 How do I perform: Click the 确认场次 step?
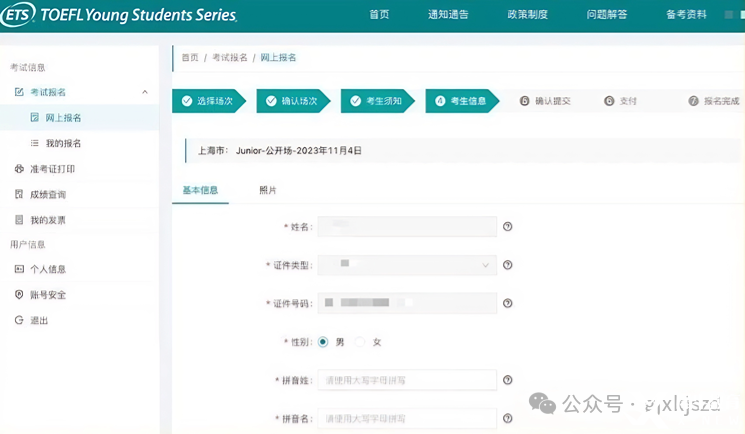click(x=294, y=101)
